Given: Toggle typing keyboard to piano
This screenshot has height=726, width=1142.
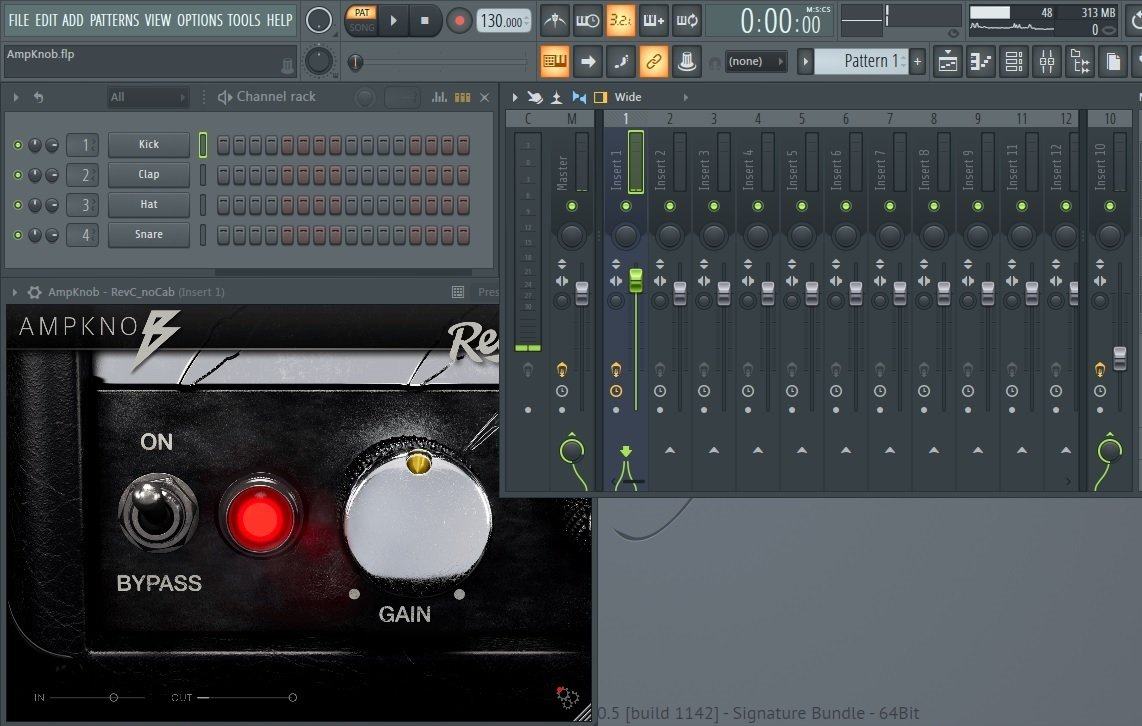Looking at the screenshot, I should (x=555, y=61).
